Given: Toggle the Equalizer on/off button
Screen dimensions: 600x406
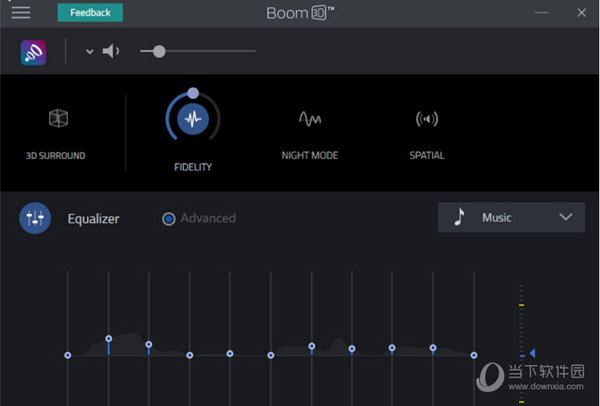Looking at the screenshot, I should pos(35,218).
